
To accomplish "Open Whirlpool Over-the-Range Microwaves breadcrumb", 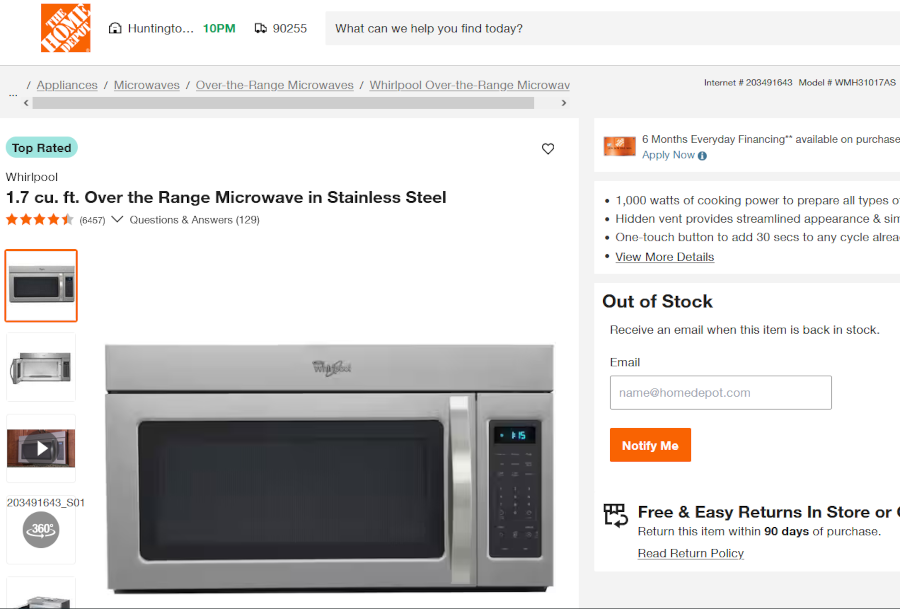I will pos(470,85).
